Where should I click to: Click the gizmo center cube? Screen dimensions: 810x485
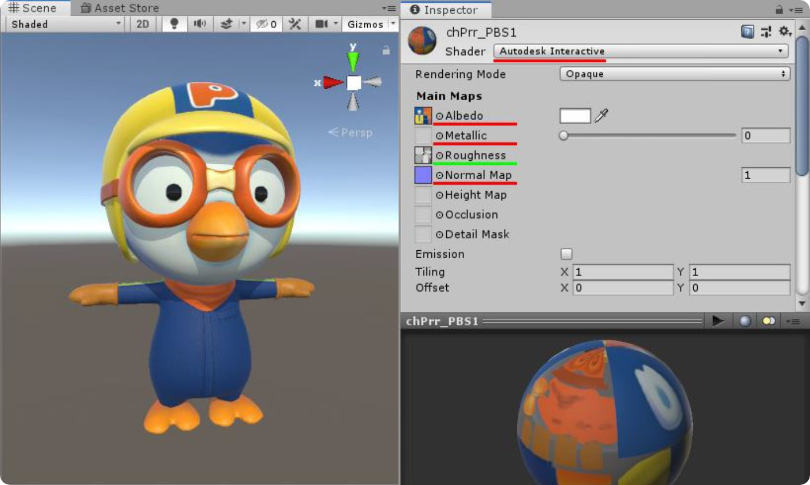(354, 83)
